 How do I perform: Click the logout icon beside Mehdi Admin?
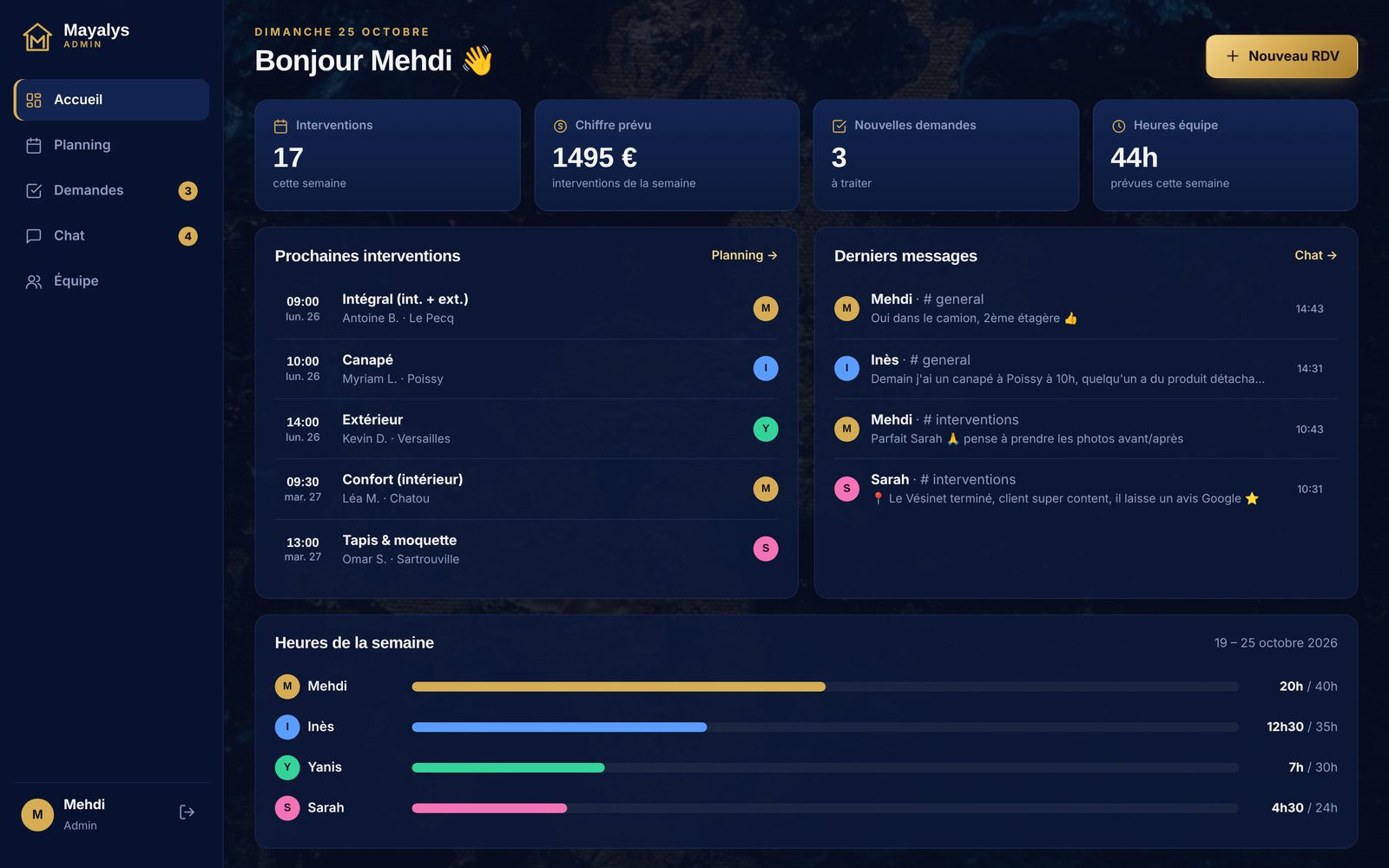point(187,812)
